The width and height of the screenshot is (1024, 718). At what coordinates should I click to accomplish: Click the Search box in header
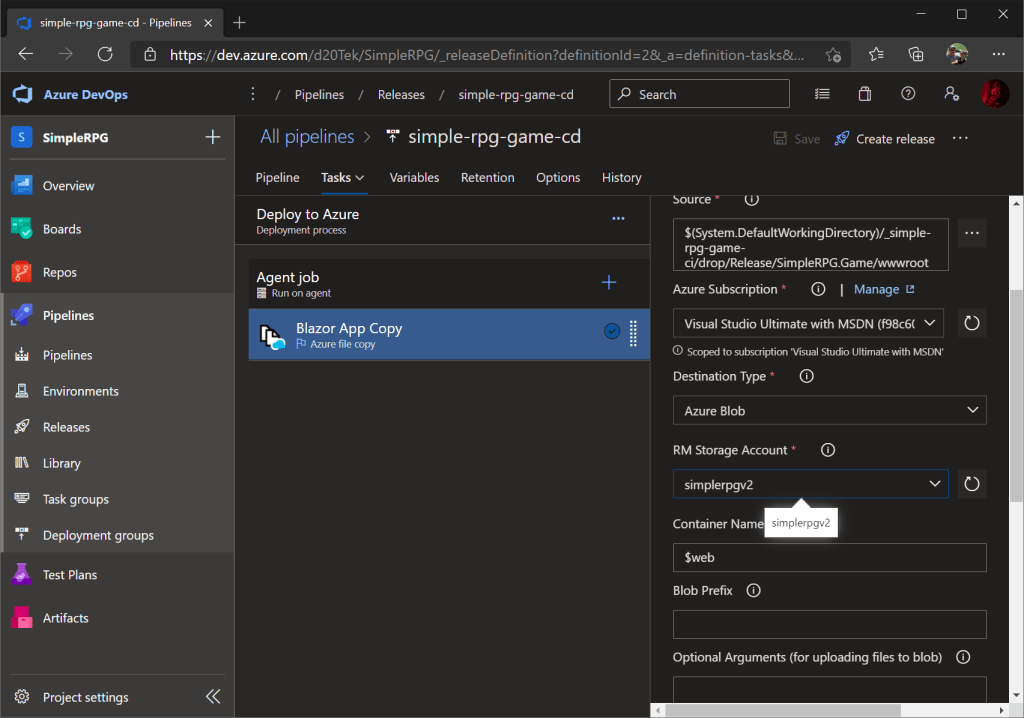[699, 94]
